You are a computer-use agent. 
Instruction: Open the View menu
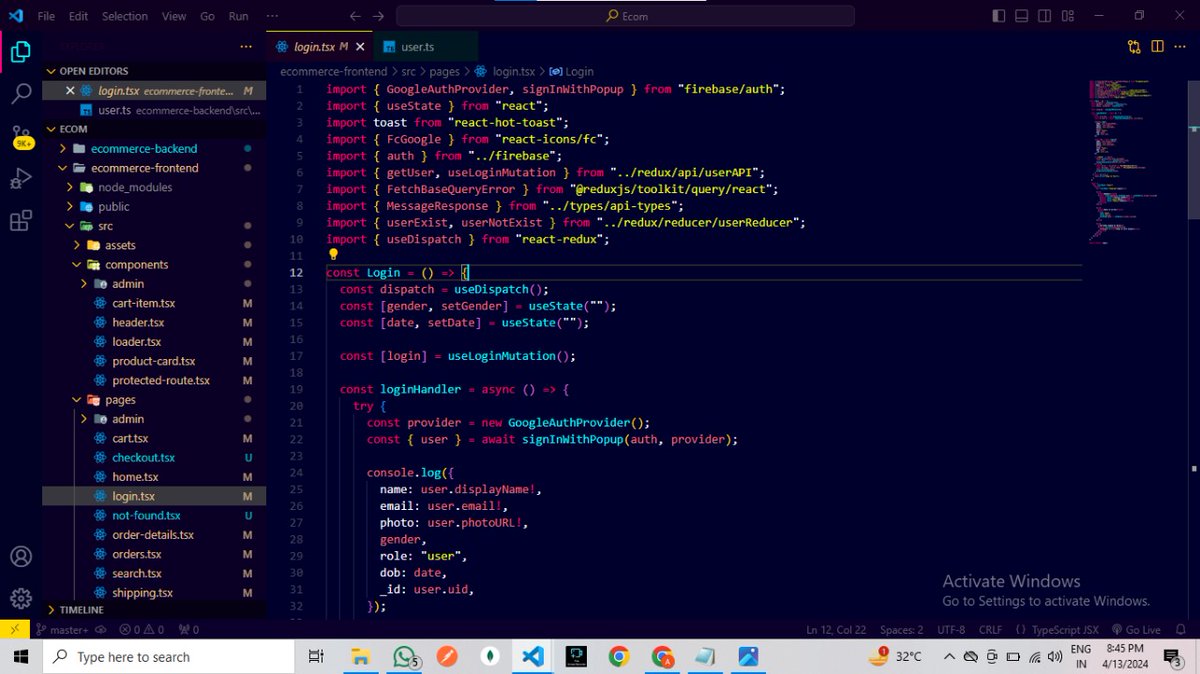click(174, 16)
